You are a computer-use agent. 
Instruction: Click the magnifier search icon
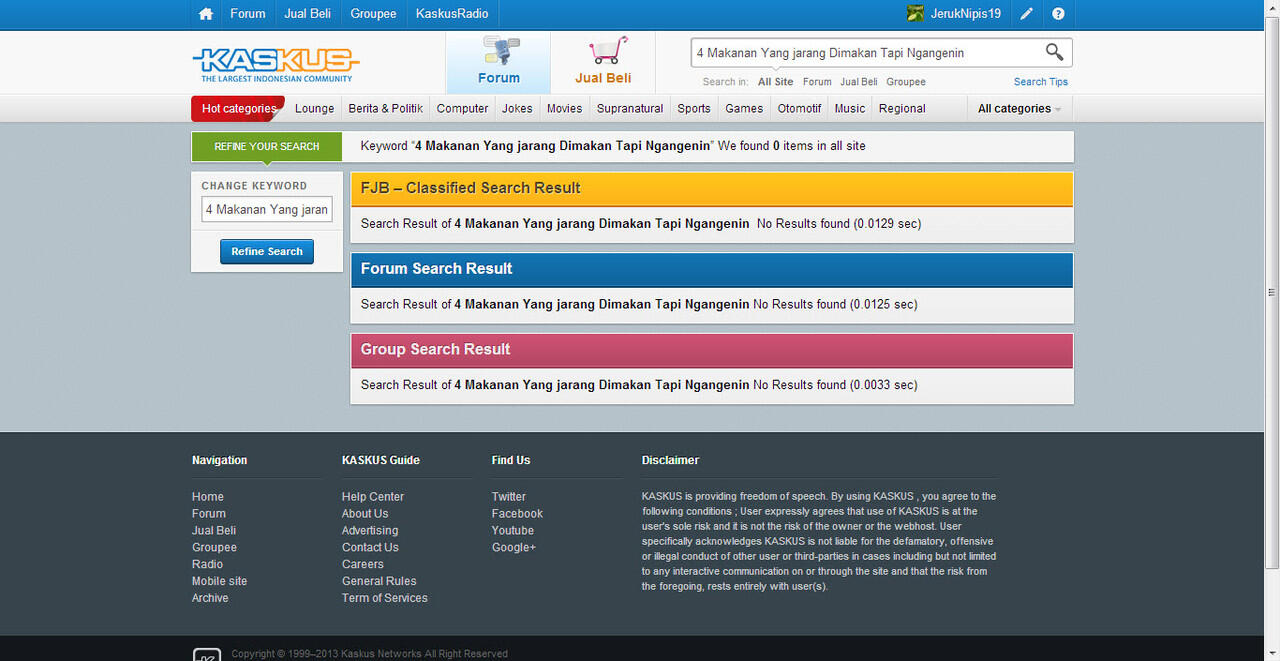click(1054, 52)
